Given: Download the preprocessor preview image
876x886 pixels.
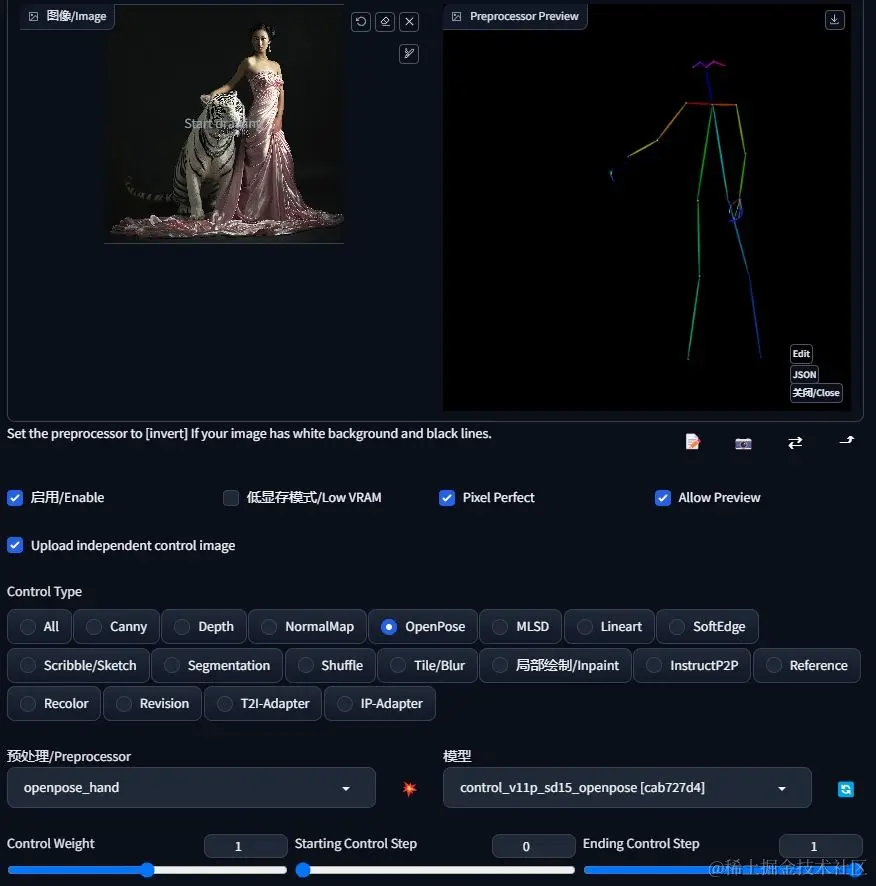Looking at the screenshot, I should [x=834, y=20].
